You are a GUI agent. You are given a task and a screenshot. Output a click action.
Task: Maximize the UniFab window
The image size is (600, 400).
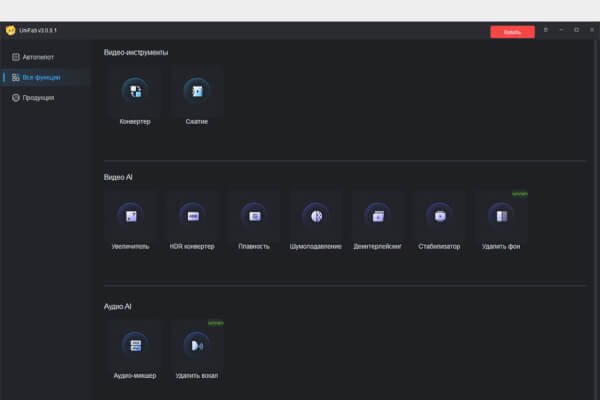576,30
